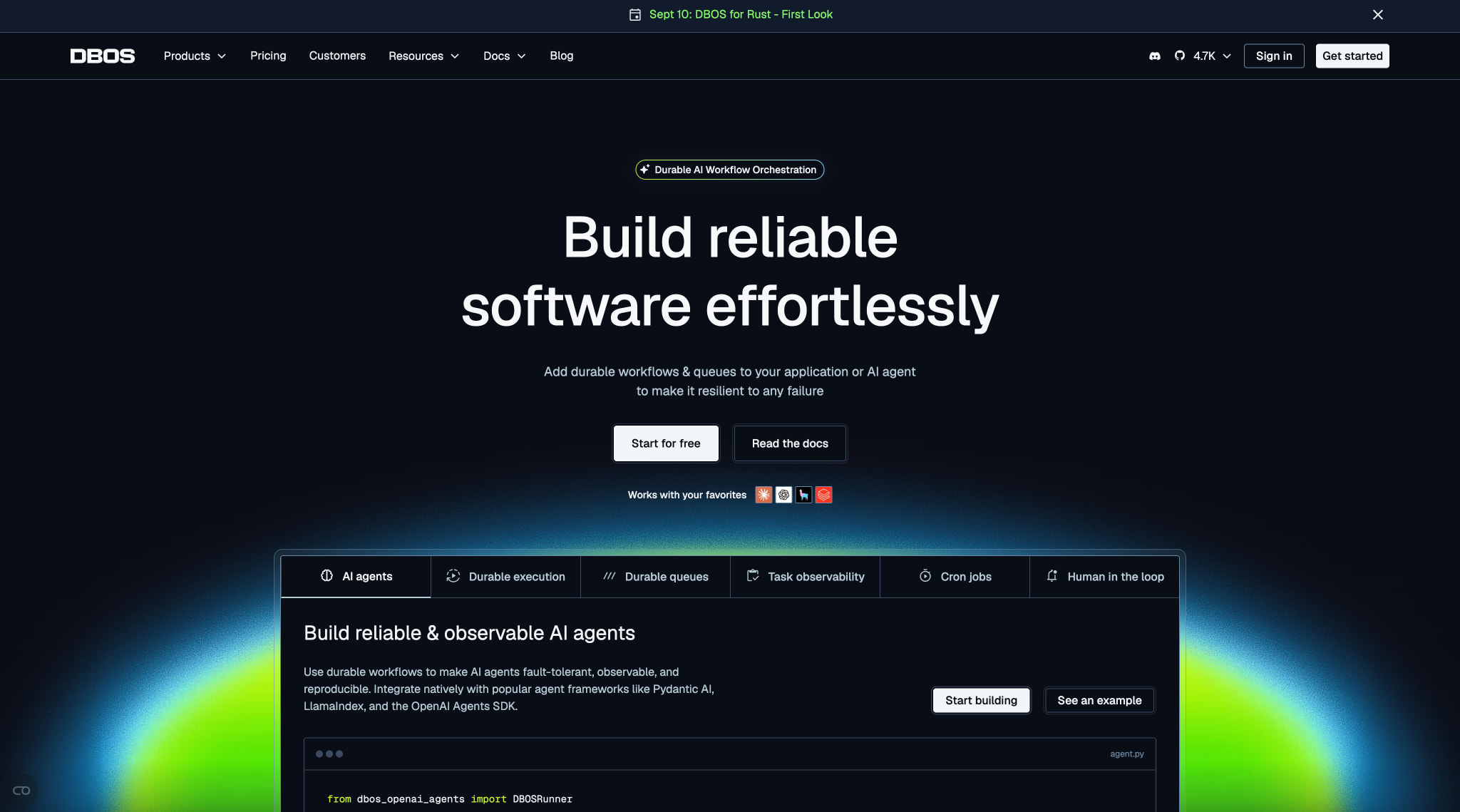The width and height of the screenshot is (1460, 812).
Task: Click the Start building button
Action: [981, 700]
